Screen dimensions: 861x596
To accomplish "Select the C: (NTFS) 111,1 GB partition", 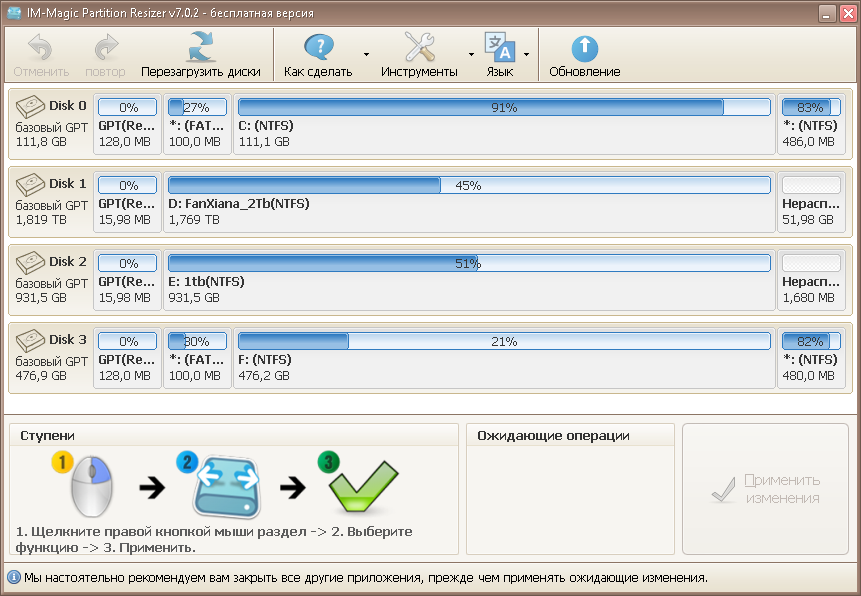I will click(504, 124).
